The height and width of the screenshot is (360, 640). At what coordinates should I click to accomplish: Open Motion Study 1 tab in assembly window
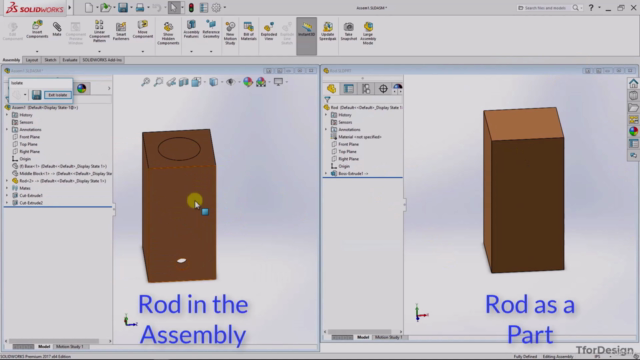coord(69,347)
